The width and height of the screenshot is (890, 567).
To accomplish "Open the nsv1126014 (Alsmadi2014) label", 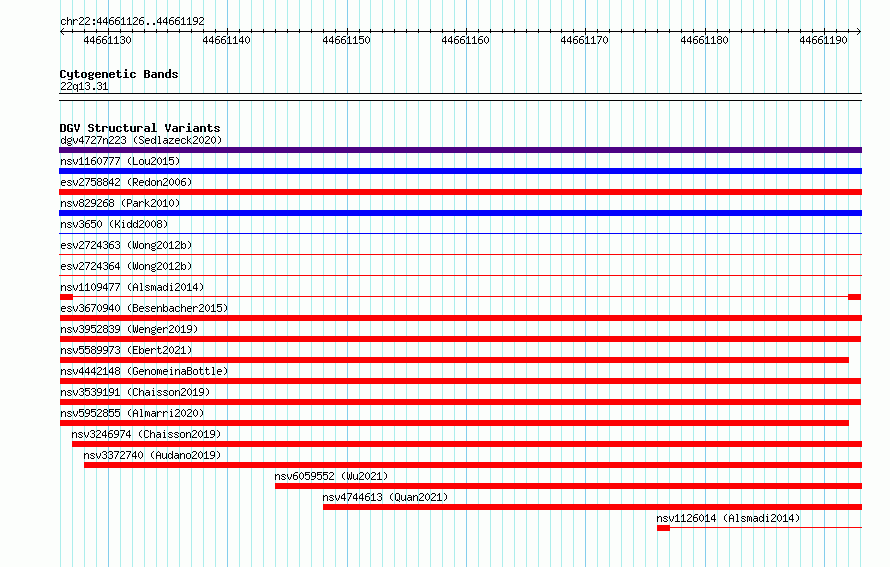I will point(728,518).
